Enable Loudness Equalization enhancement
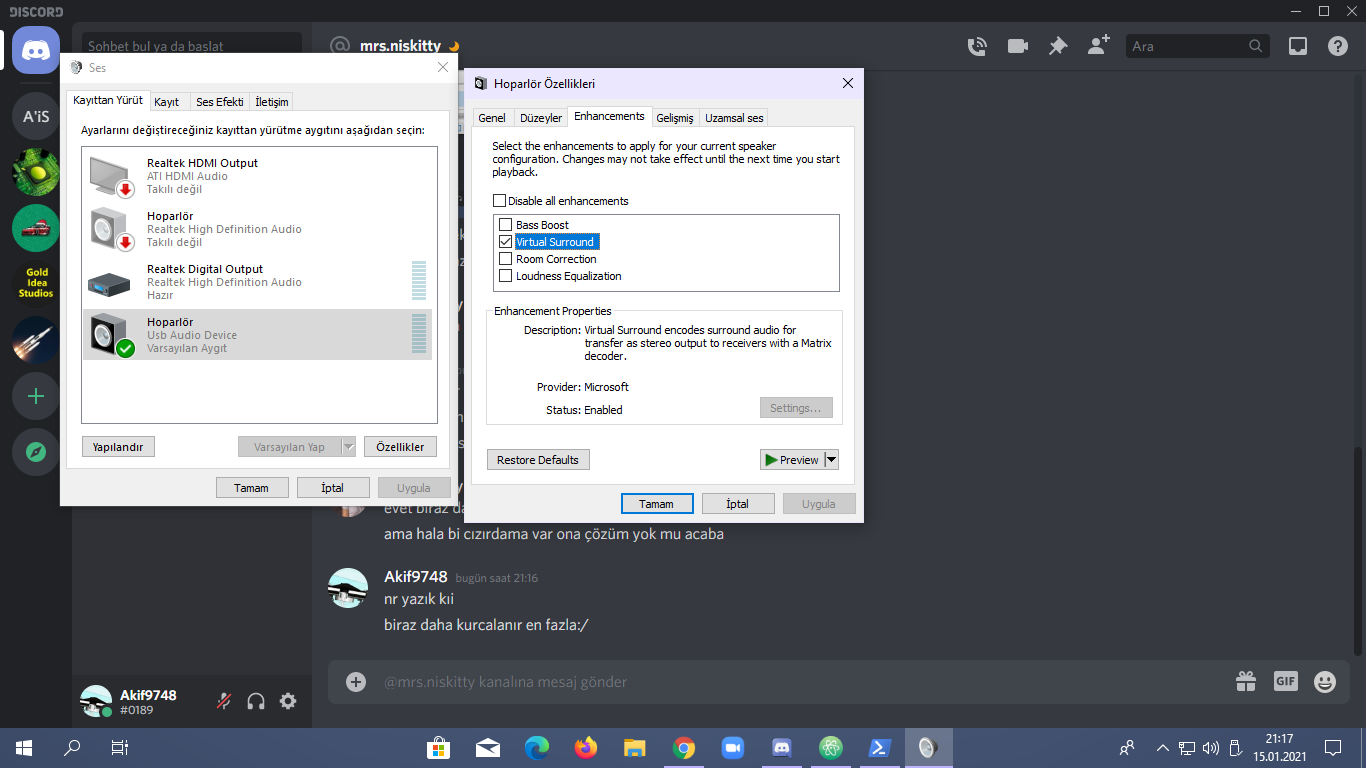 point(506,276)
